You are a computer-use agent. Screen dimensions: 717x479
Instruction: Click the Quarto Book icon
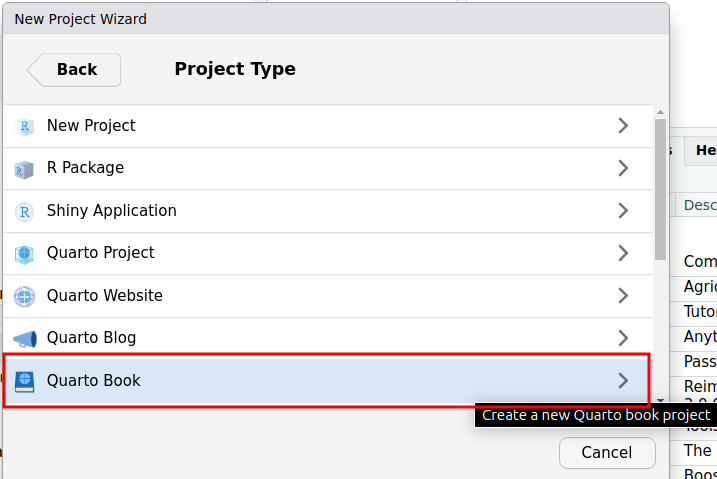point(25,381)
